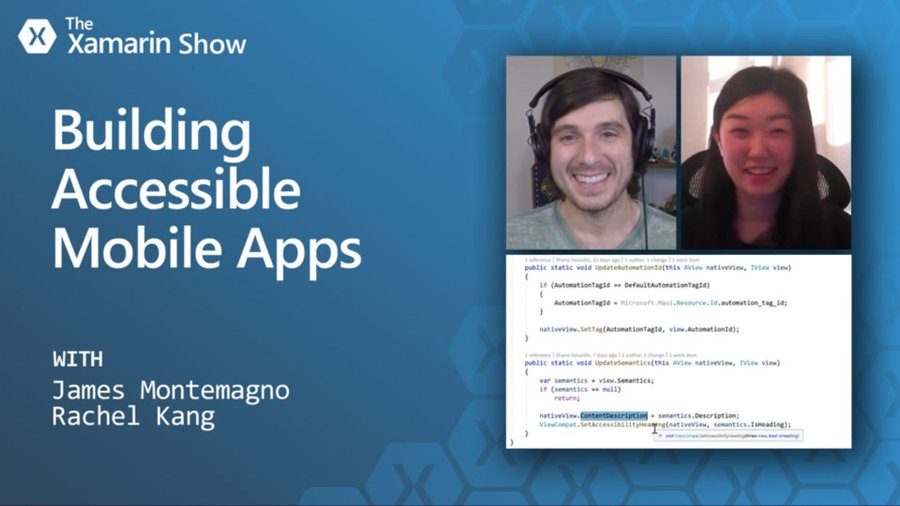Screen dimensions: 900x506
Task: Click the highlighted ContentDescription word
Action: point(614,415)
